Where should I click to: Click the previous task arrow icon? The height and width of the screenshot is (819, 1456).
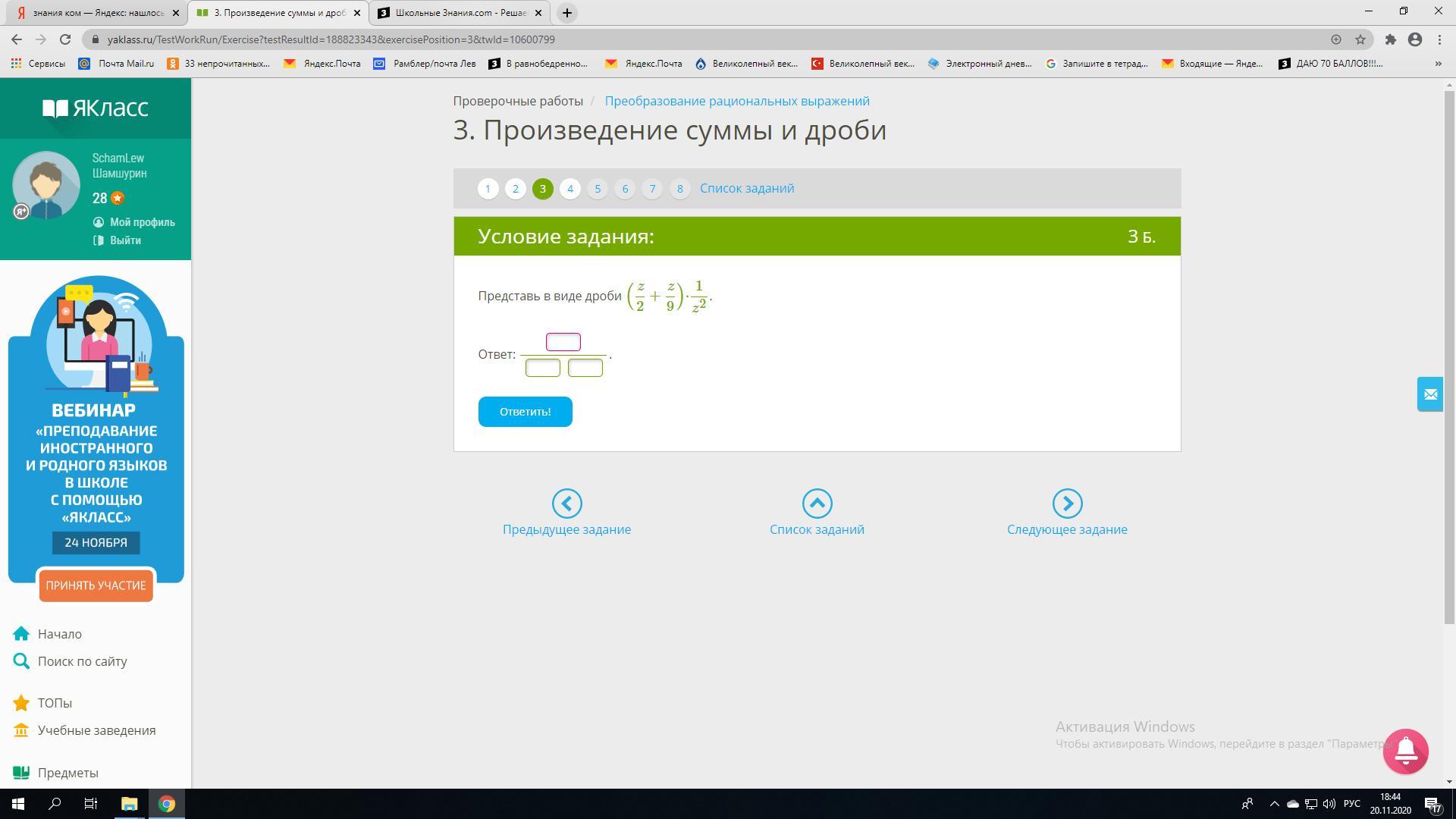pyautogui.click(x=566, y=504)
